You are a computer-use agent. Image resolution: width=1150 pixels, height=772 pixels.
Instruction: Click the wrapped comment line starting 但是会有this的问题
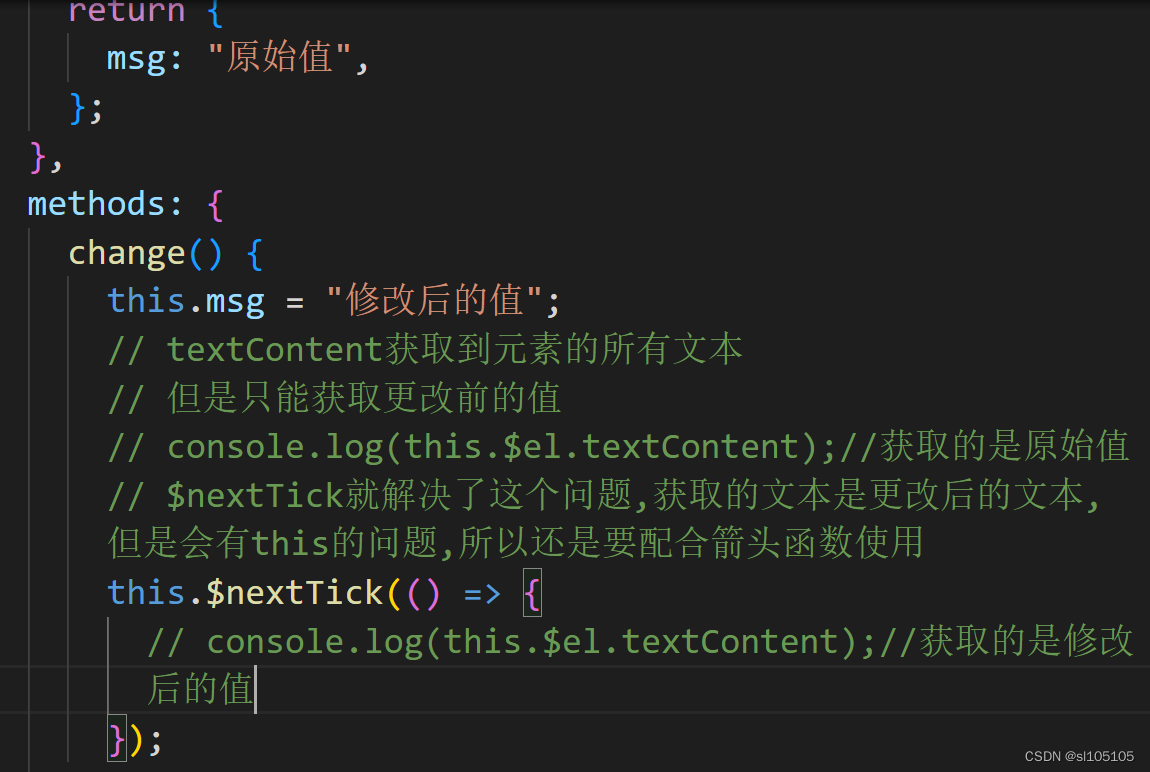pyautogui.click(x=515, y=543)
